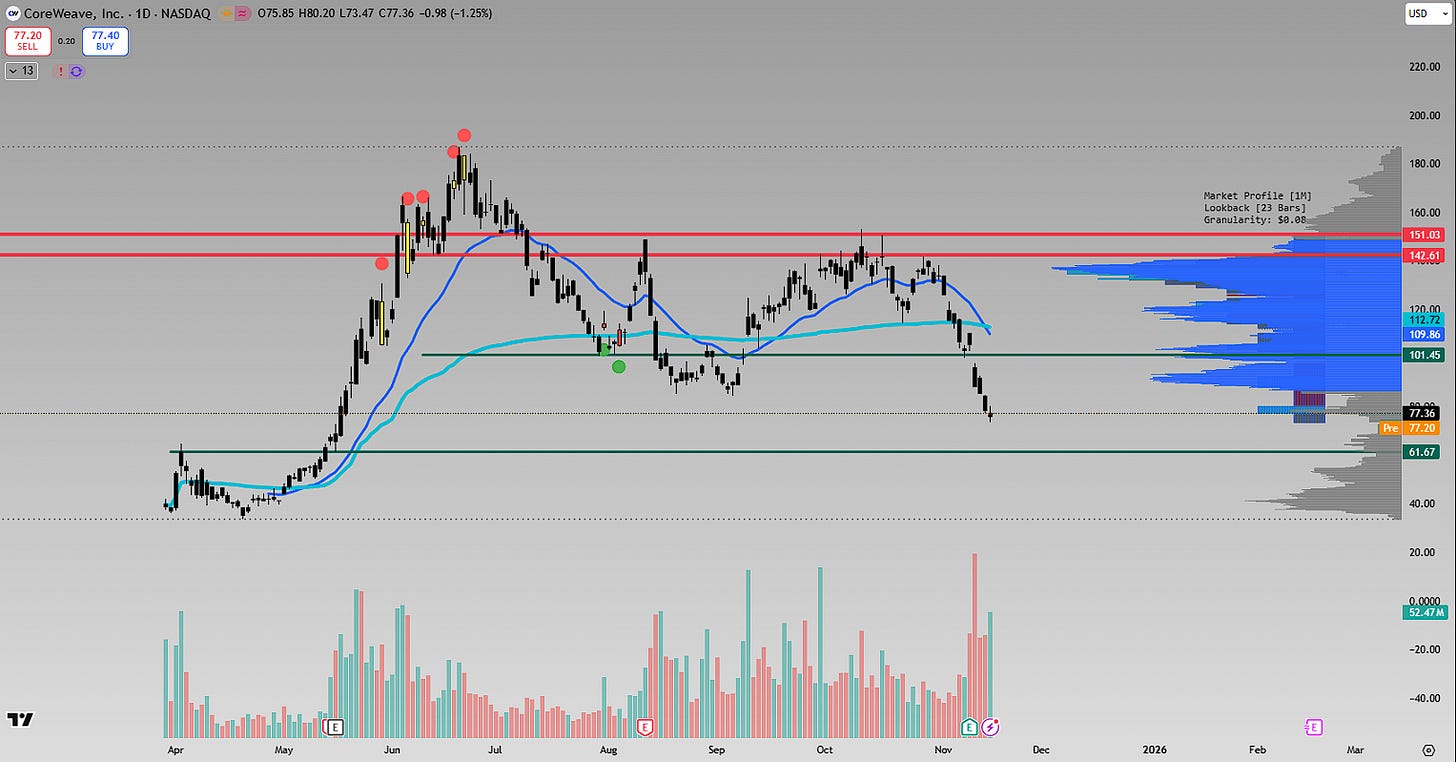Image resolution: width=1456 pixels, height=762 pixels.
Task: Click the Dec label on time axis
Action: [x=1041, y=749]
